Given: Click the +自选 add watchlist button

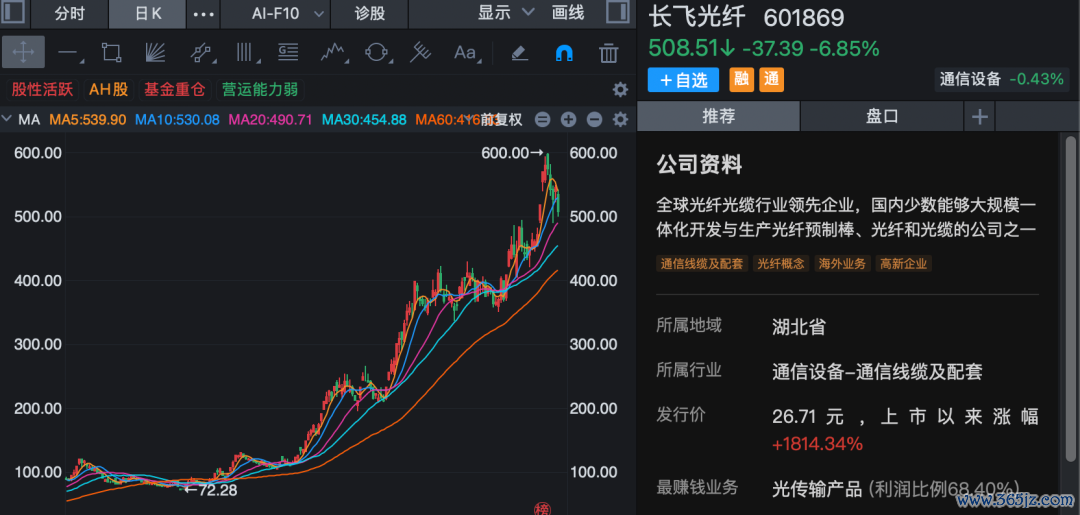Looking at the screenshot, I should coord(683,80).
